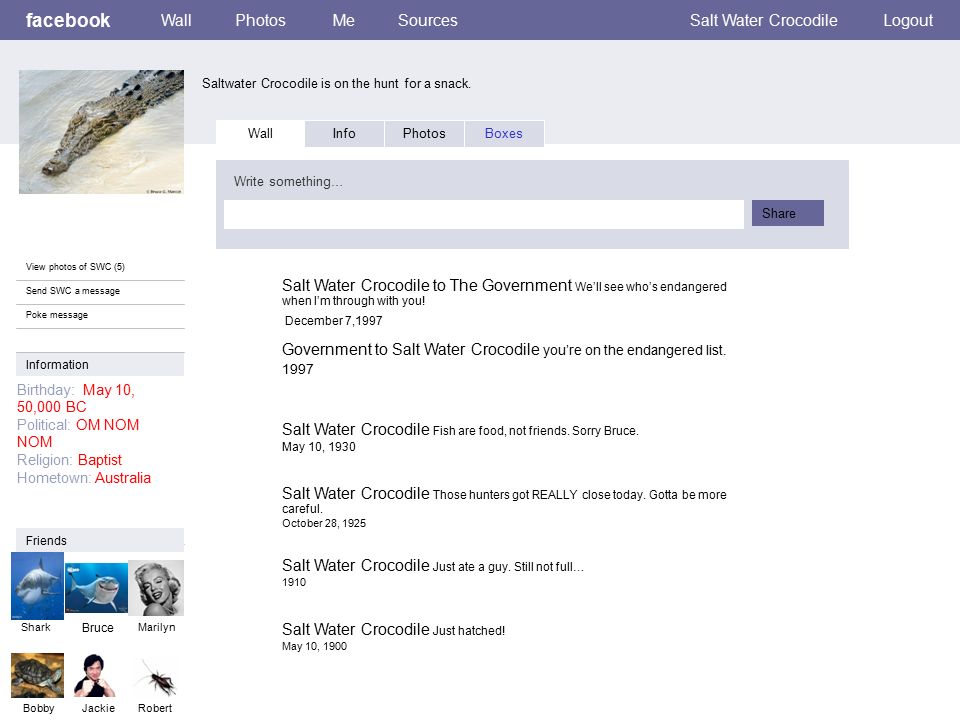Click the Religion value Baptist

pyautogui.click(x=100, y=460)
